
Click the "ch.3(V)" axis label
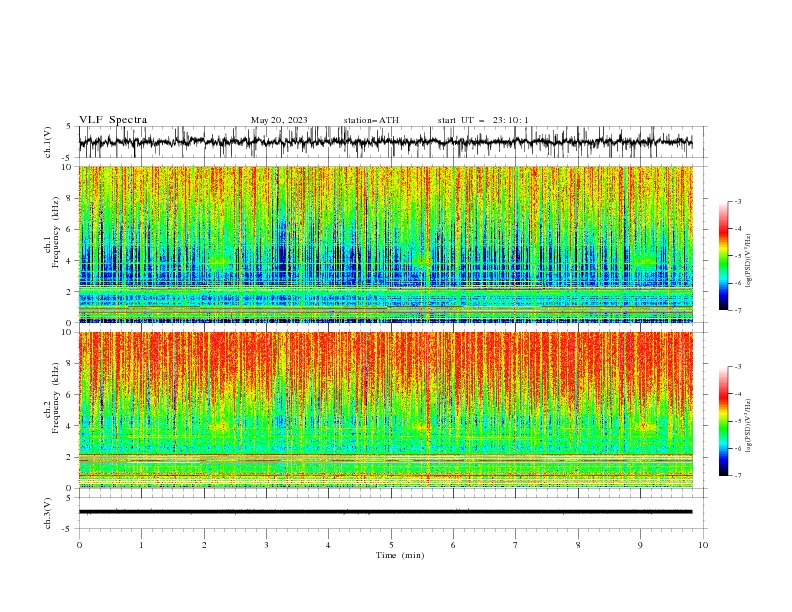(48, 513)
